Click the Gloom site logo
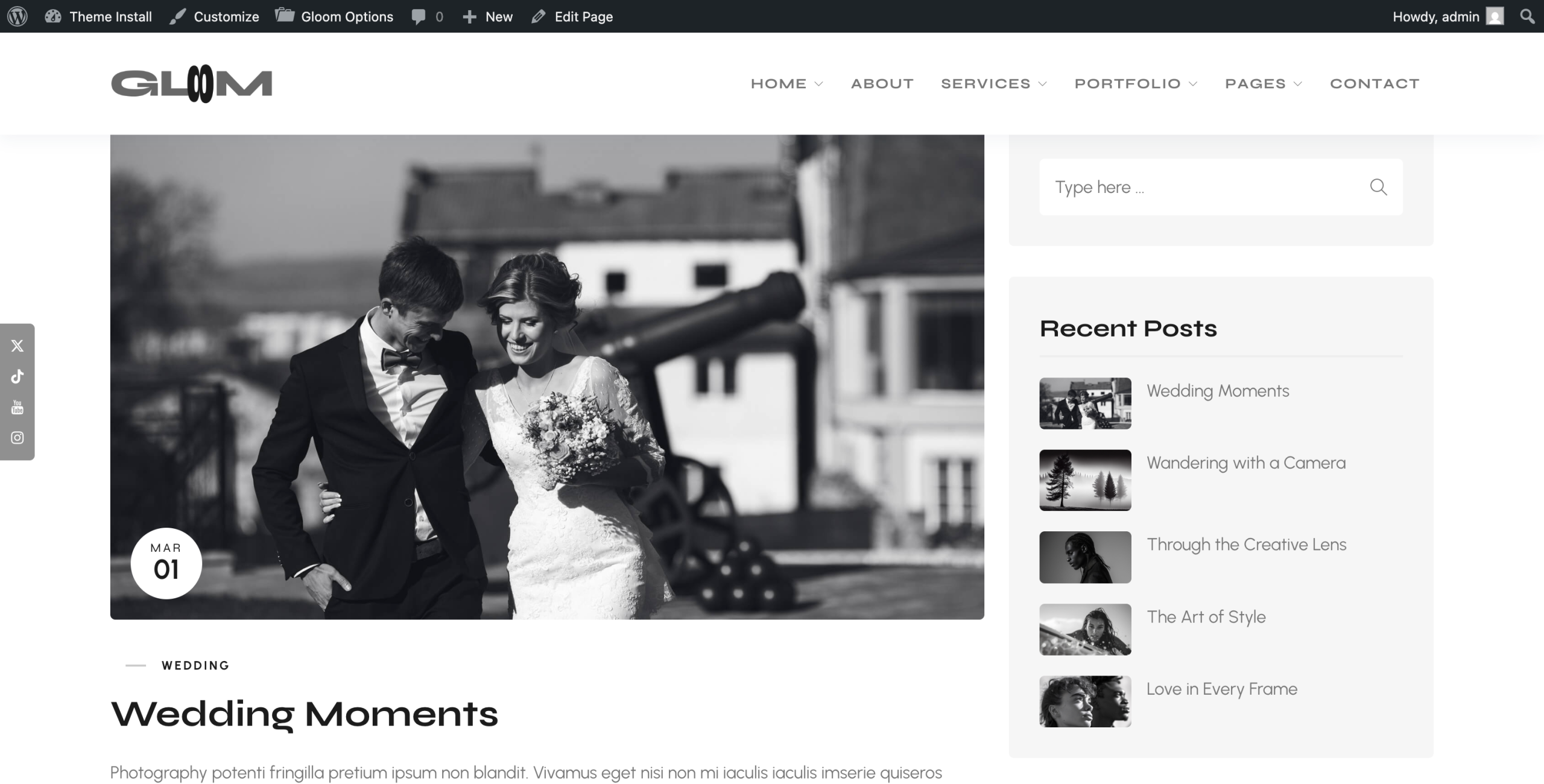The image size is (1544, 784). pyautogui.click(x=192, y=84)
